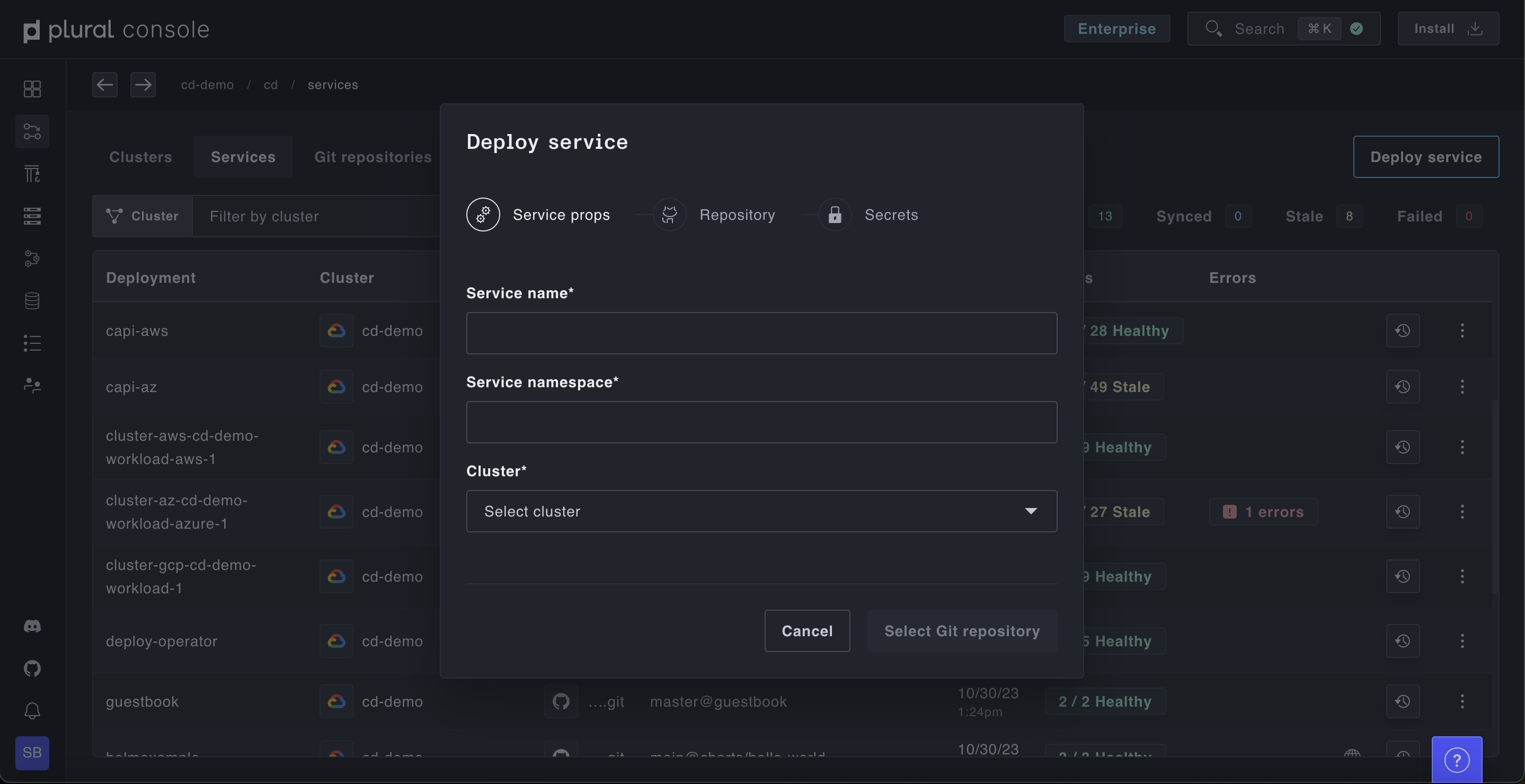Open the audit list icon in sidebar
This screenshot has width=1525, height=784.
[32, 343]
